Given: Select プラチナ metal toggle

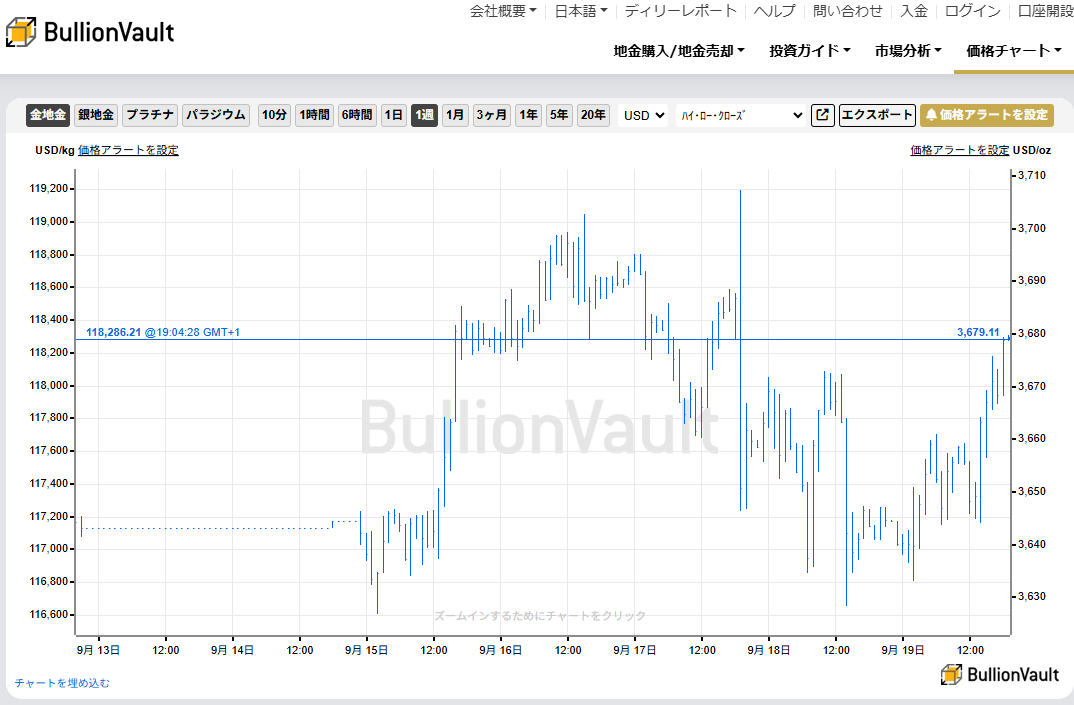Looking at the screenshot, I should [150, 115].
